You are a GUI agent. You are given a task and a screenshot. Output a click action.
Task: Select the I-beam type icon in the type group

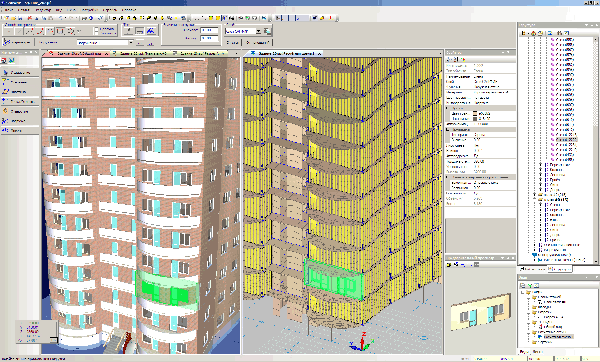(129, 31)
